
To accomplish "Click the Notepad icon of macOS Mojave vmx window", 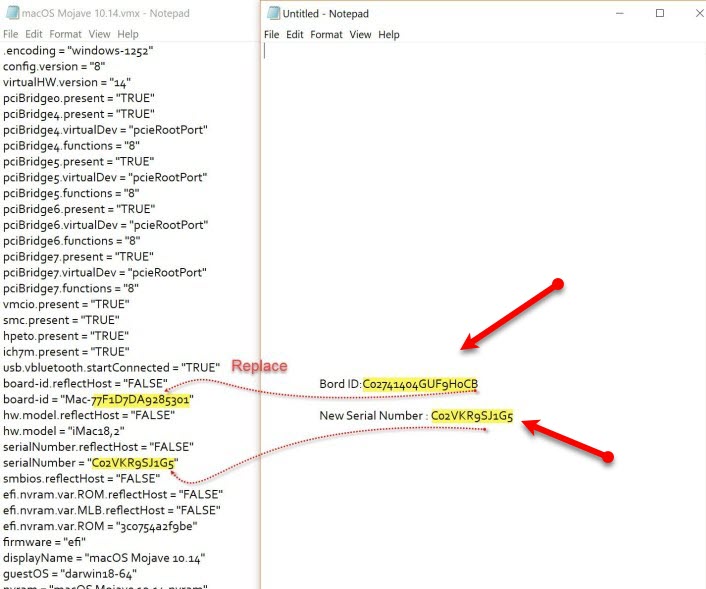I will (10, 14).
